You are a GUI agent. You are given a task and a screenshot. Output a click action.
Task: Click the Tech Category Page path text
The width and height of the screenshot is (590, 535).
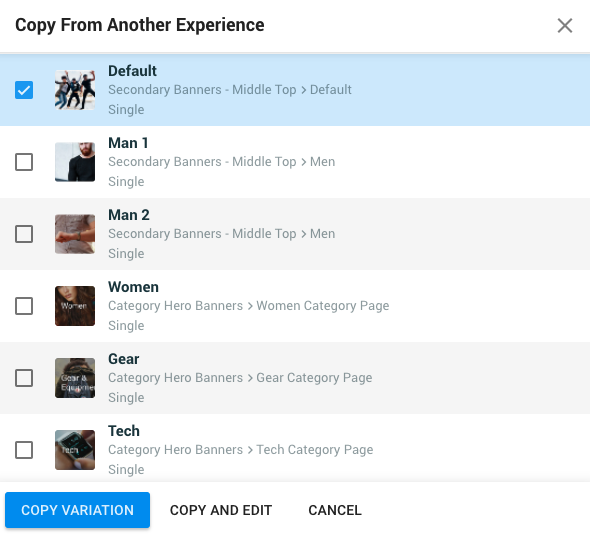(x=315, y=450)
